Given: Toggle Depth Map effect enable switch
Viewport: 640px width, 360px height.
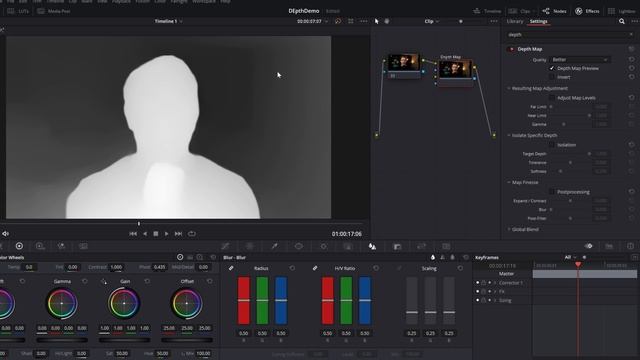Looking at the screenshot, I should pyautogui.click(x=511, y=49).
